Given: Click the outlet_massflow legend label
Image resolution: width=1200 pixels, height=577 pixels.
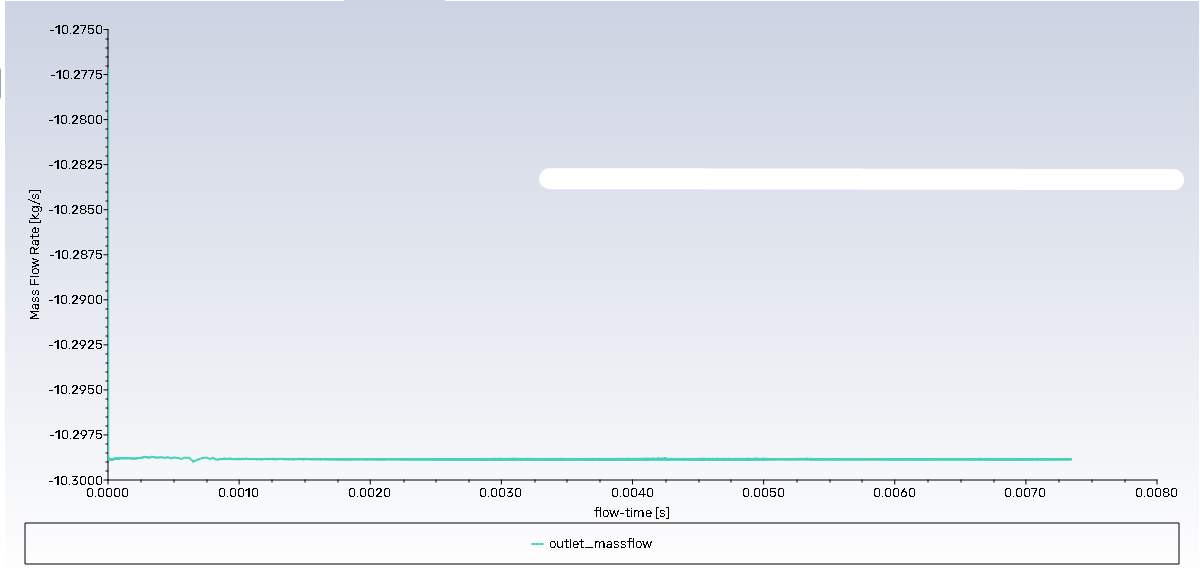Looking at the screenshot, I should pyautogui.click(x=601, y=544).
